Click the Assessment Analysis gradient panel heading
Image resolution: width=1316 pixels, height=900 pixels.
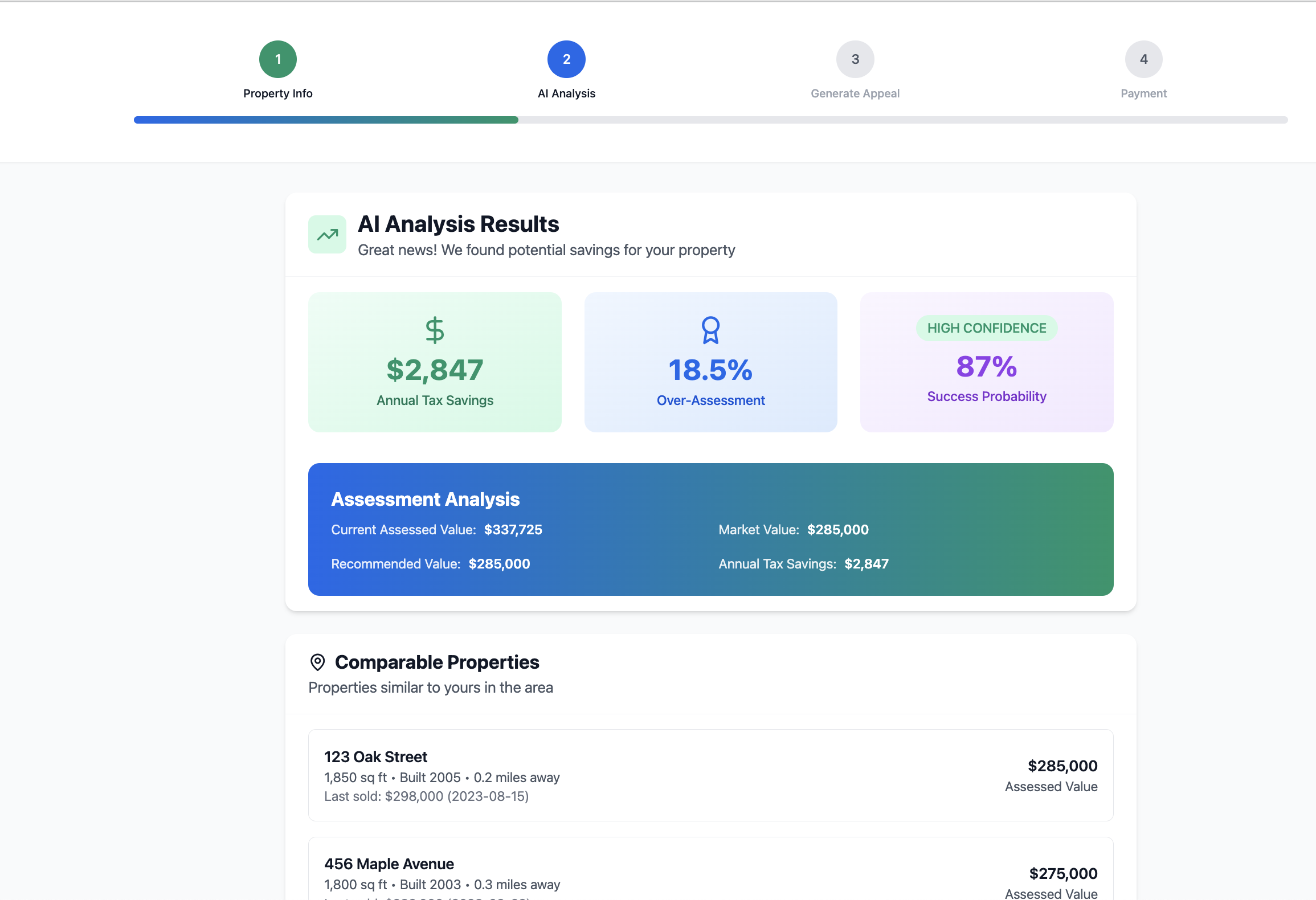coord(425,499)
